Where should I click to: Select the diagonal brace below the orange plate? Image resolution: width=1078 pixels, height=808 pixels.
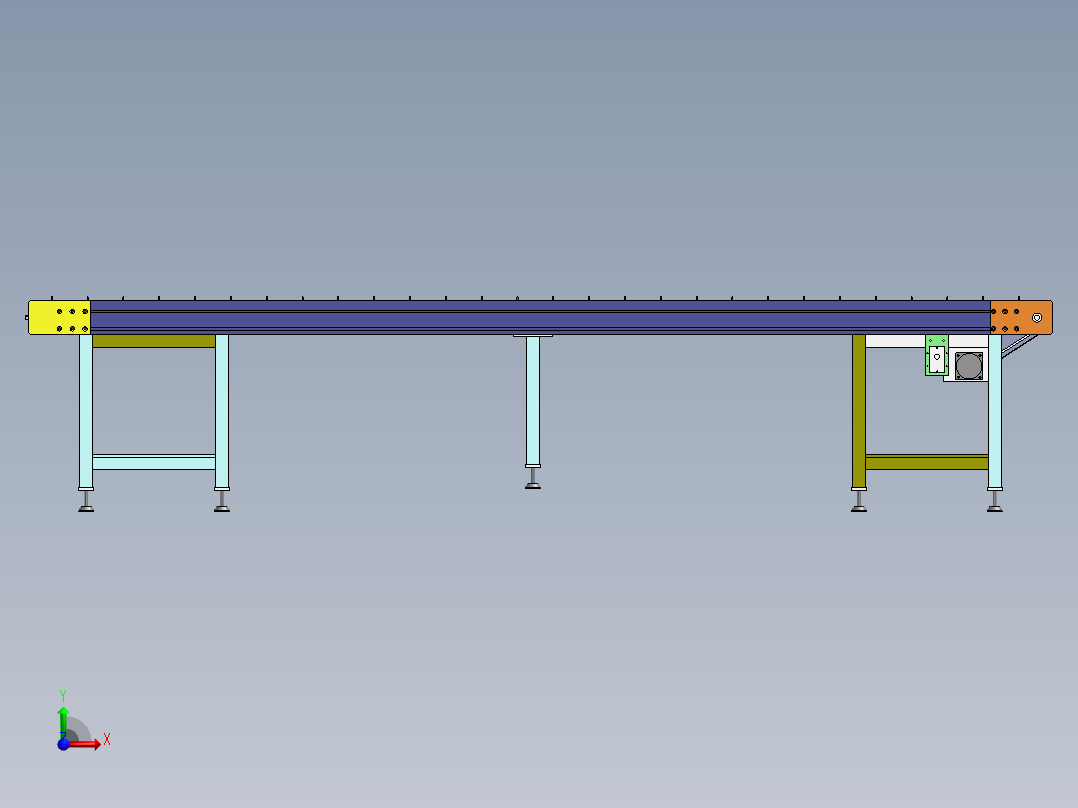point(1020,346)
